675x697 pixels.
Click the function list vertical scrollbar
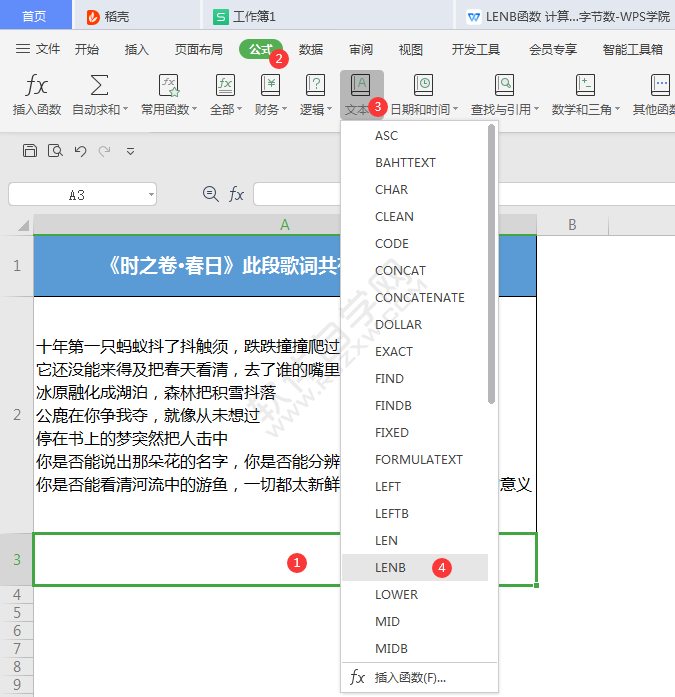coord(491,264)
